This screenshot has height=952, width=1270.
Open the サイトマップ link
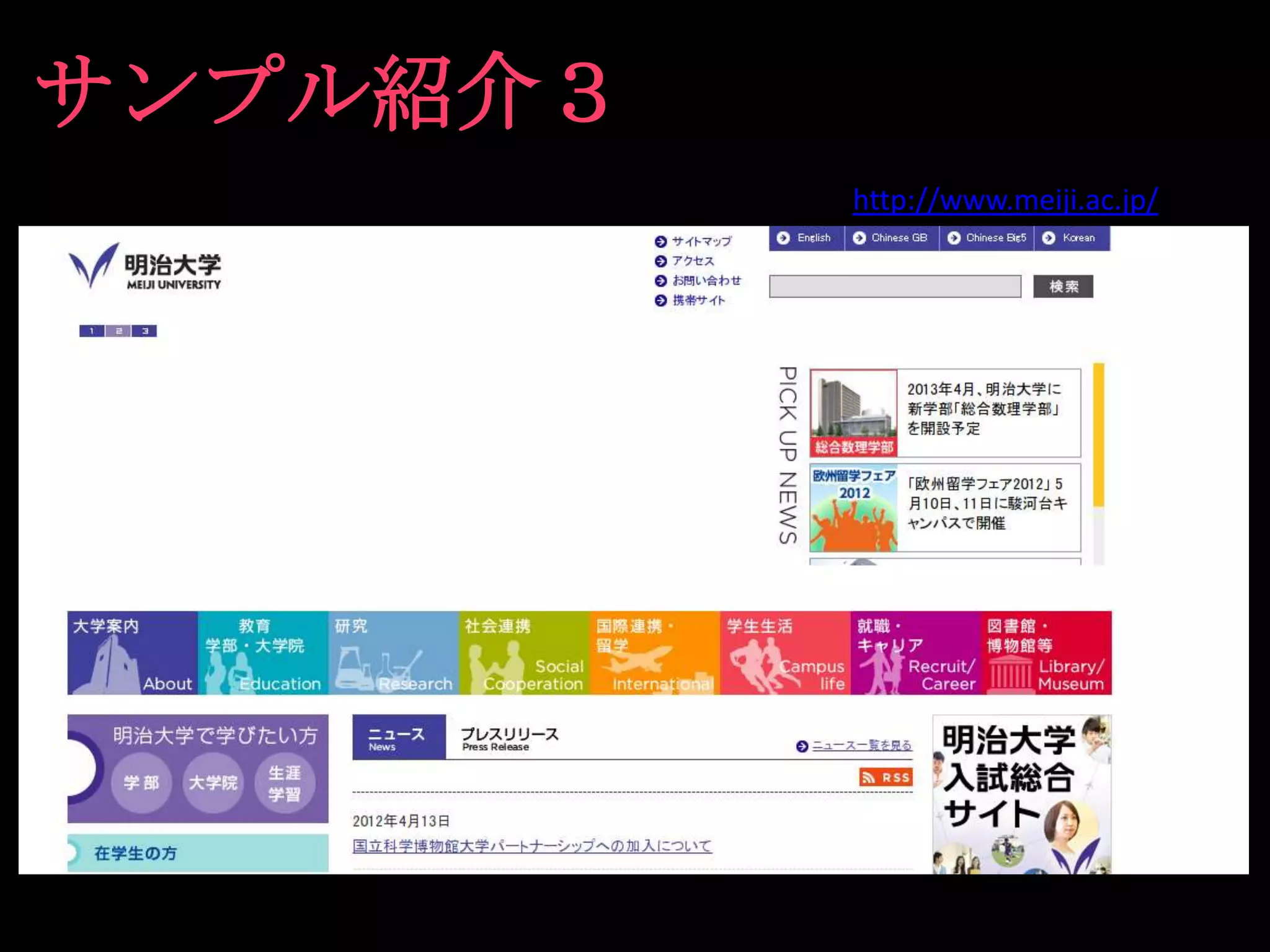[x=702, y=241]
